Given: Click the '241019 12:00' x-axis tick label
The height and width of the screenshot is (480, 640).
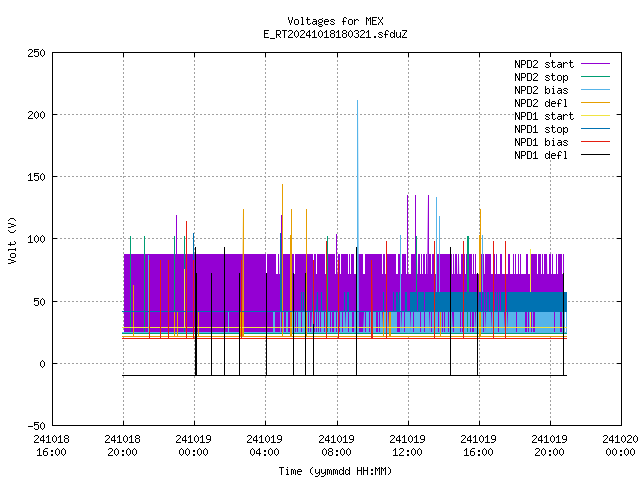Looking at the screenshot, I should tap(407, 446).
